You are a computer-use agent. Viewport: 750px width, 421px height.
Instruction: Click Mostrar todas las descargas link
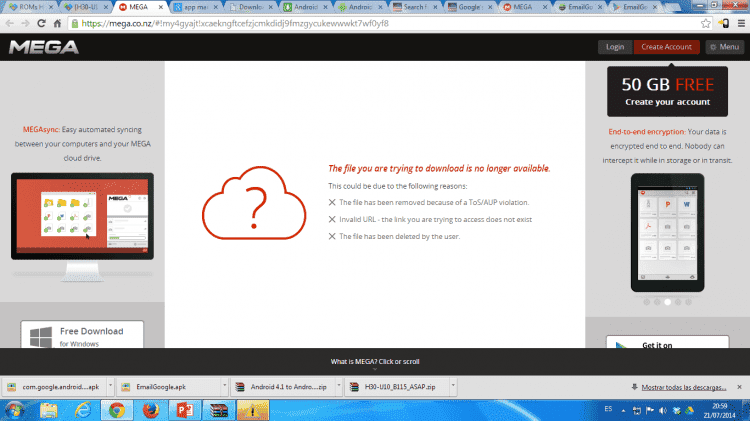pos(684,387)
